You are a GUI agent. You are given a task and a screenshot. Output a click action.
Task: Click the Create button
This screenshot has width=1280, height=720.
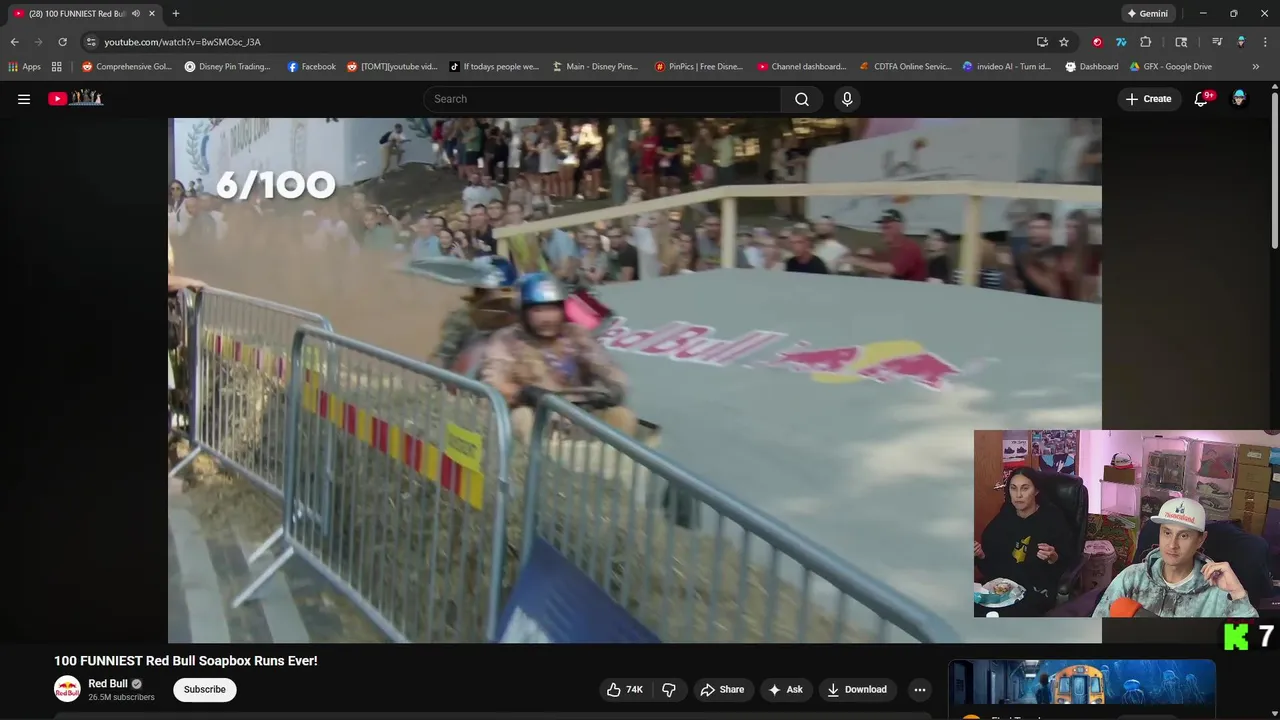click(x=1148, y=99)
